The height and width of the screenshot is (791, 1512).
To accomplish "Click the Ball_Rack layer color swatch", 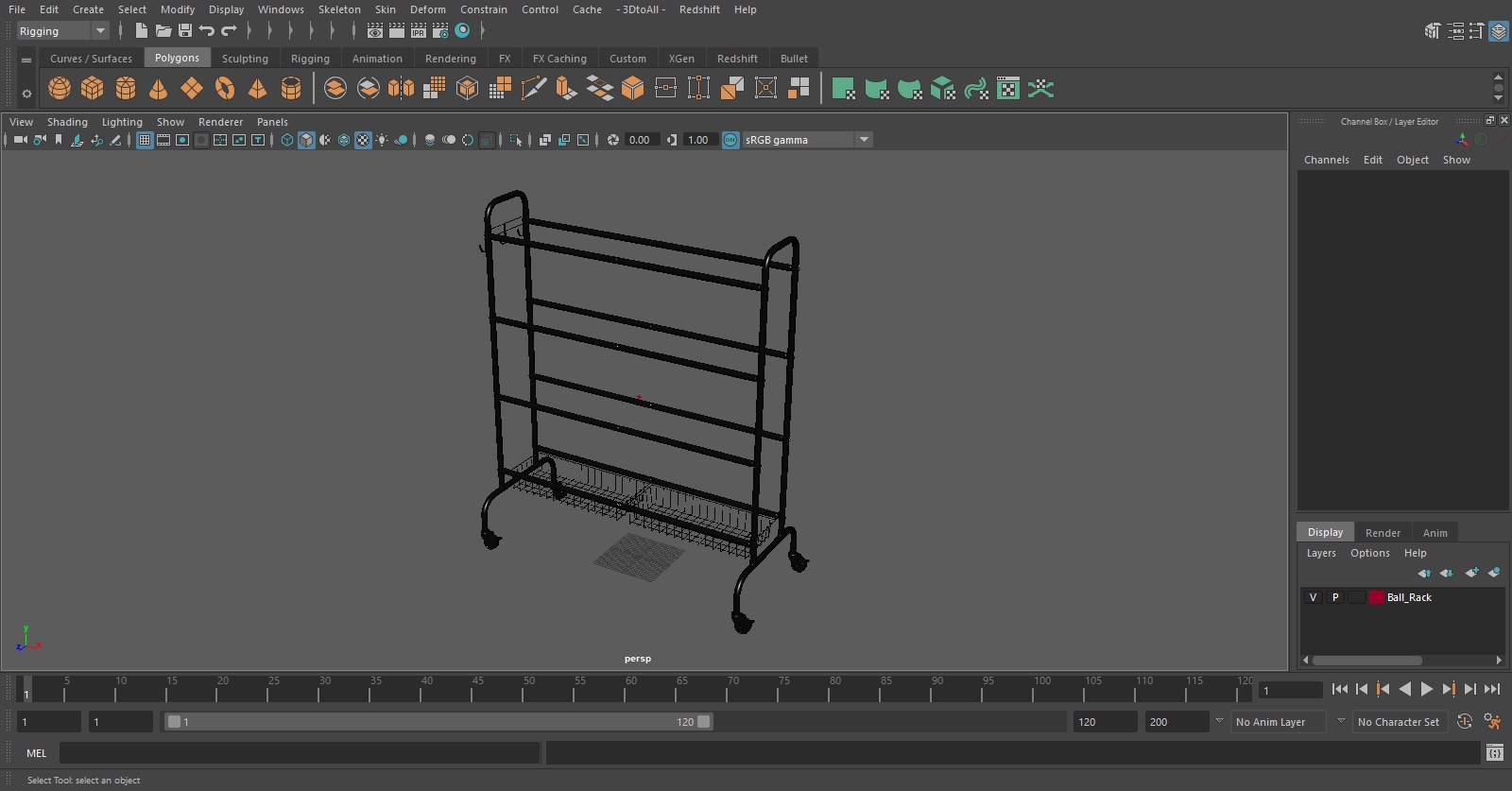I will pos(1377,597).
